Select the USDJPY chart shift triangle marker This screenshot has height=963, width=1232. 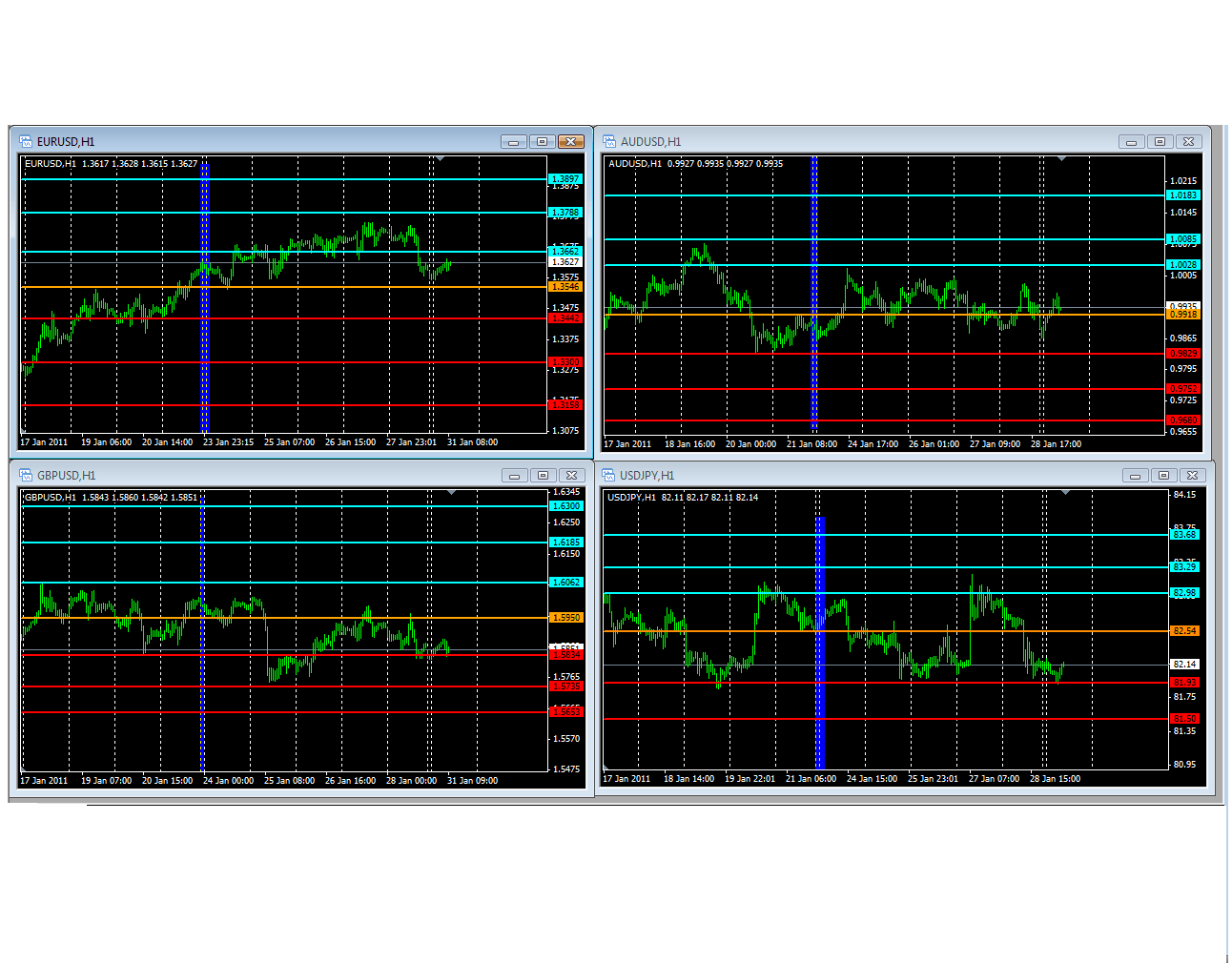coord(1066,492)
